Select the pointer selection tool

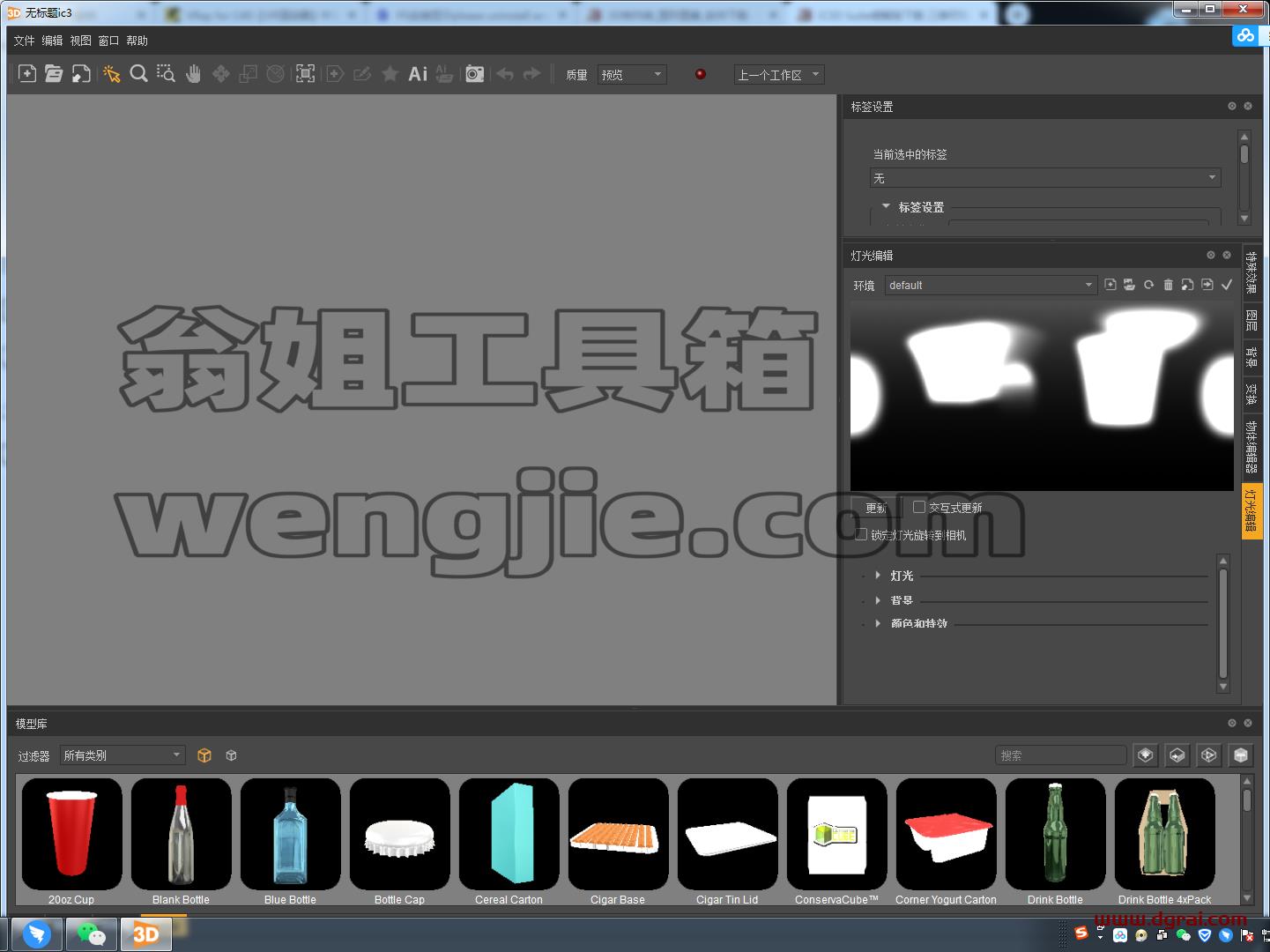(111, 74)
